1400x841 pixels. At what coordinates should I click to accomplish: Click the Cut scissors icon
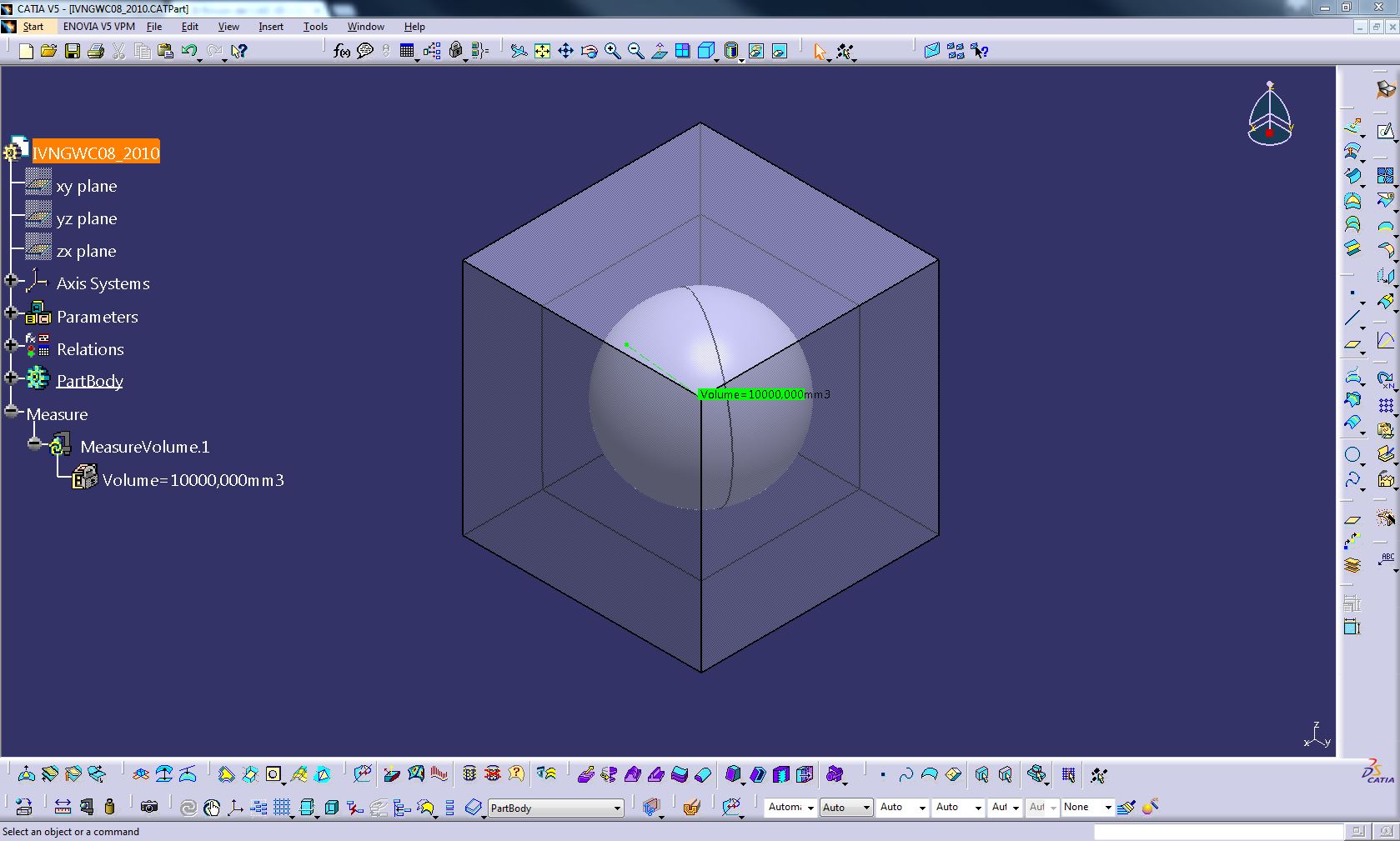pos(119,51)
